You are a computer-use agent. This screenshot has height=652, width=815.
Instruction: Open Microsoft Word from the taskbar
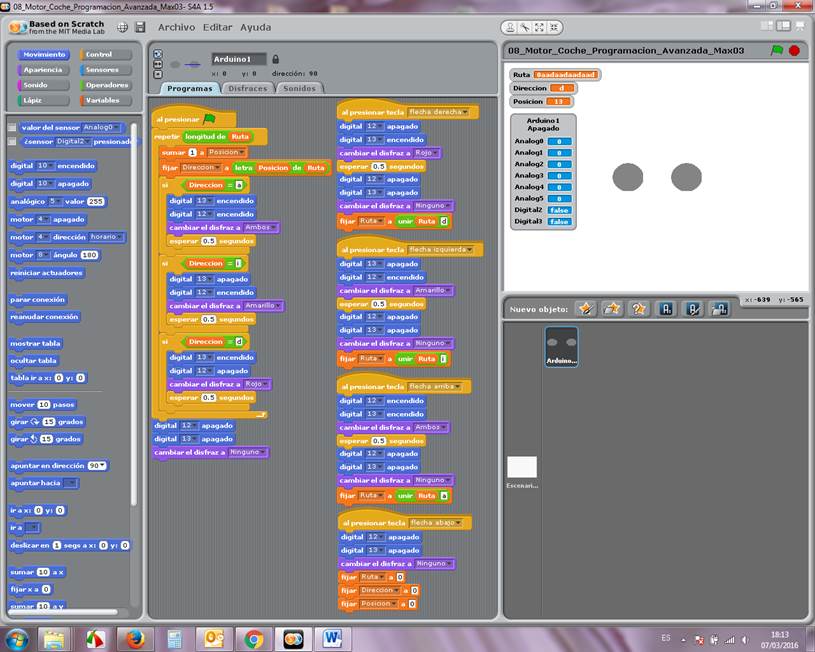click(332, 639)
